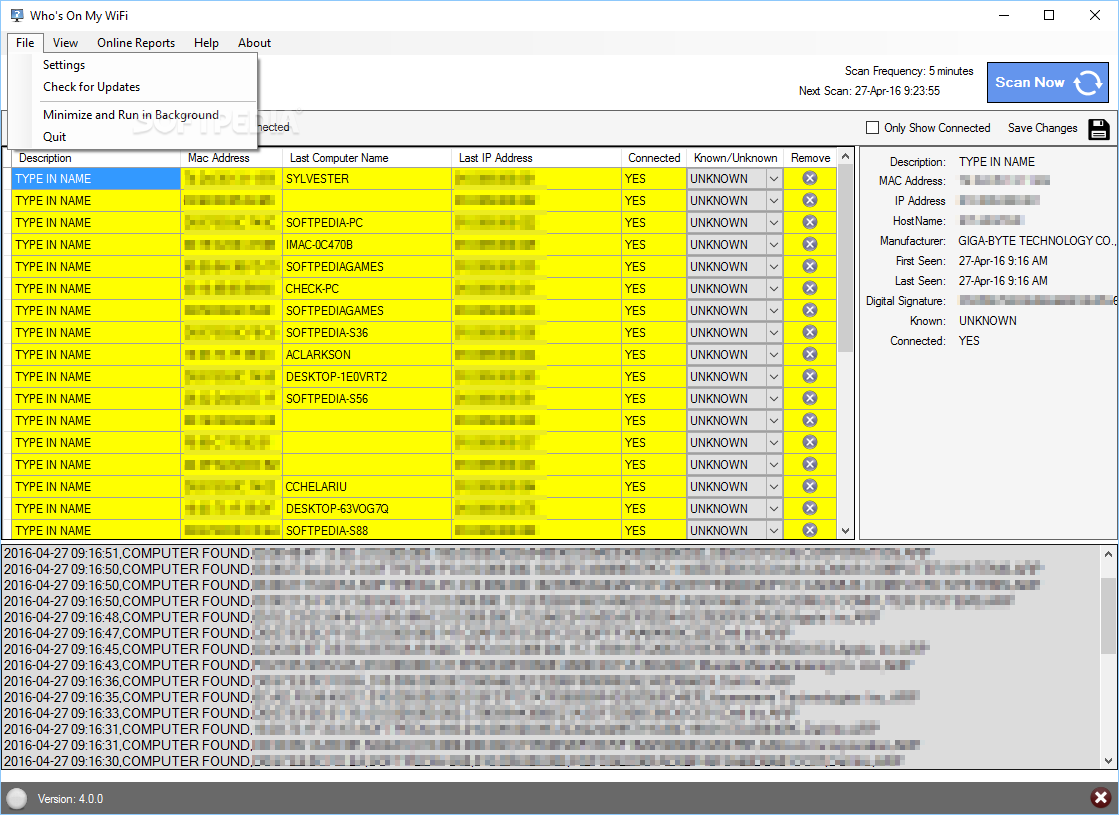Image resolution: width=1119 pixels, height=815 pixels.
Task: Click Next Scan time text
Action: (869, 91)
